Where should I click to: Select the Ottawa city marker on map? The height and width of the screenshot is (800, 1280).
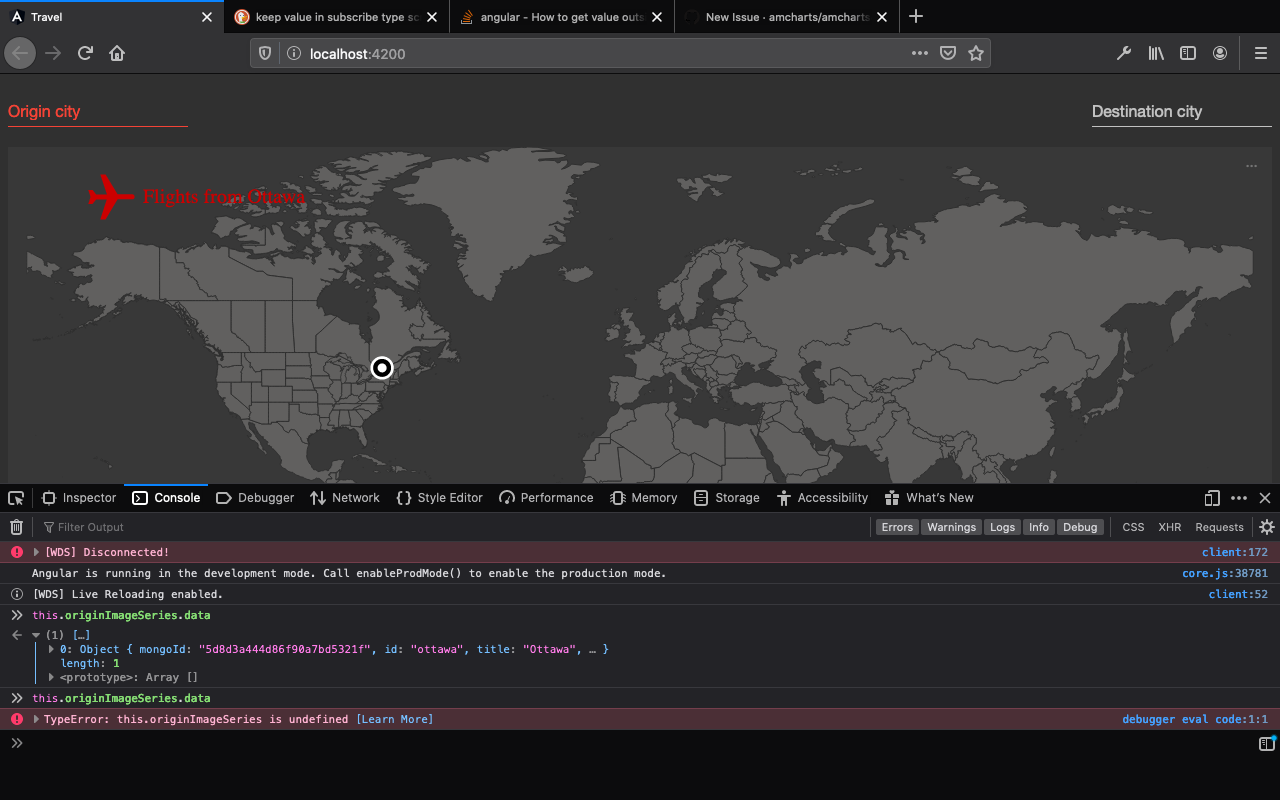tap(382, 368)
